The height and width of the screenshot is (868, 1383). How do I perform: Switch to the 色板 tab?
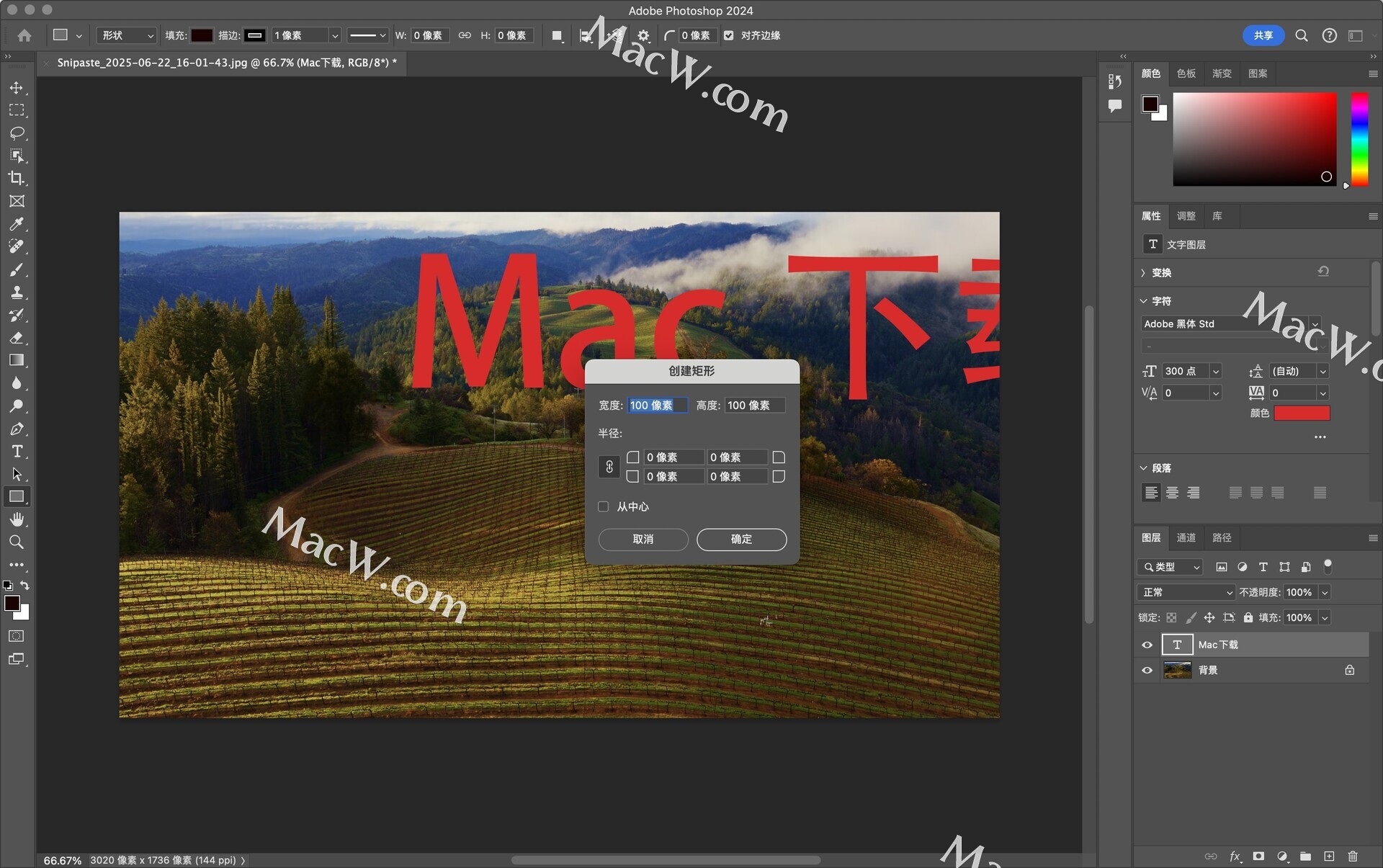(x=1186, y=73)
